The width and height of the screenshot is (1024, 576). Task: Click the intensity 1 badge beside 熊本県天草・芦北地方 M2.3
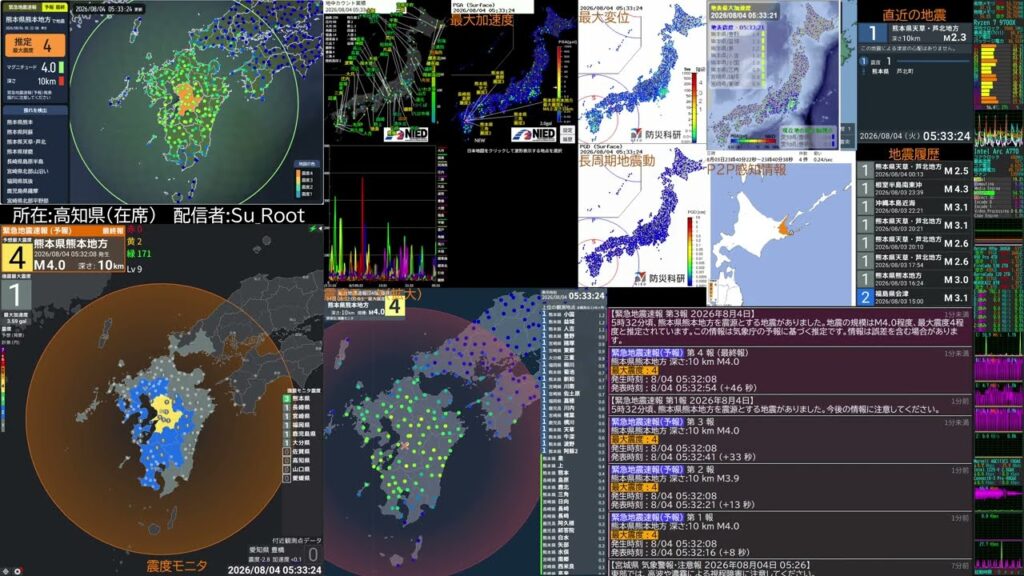[x=873, y=34]
